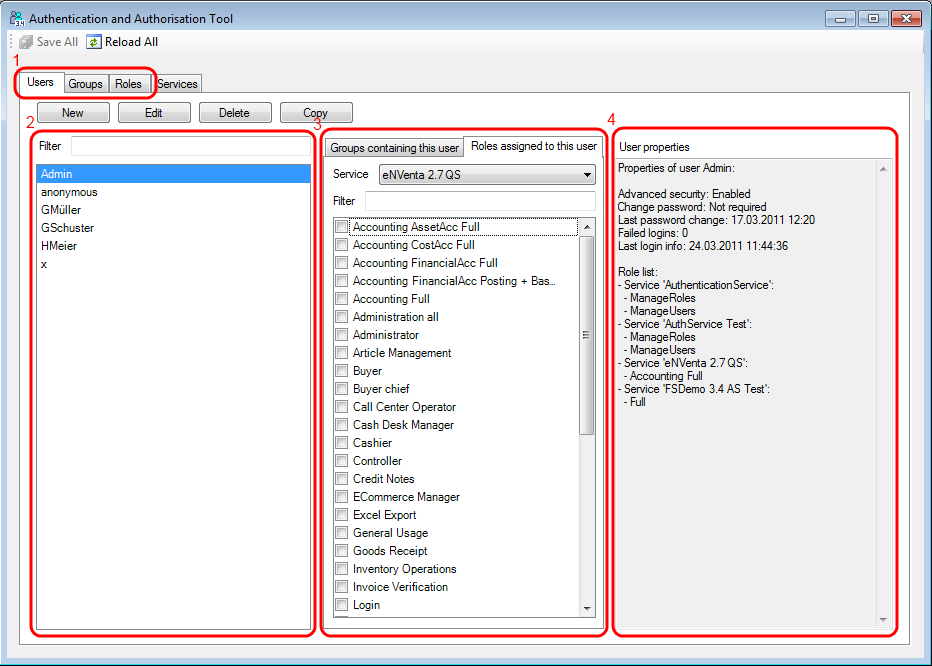Select the user "anonymous"
Screen dimensions: 932x666
(69, 191)
